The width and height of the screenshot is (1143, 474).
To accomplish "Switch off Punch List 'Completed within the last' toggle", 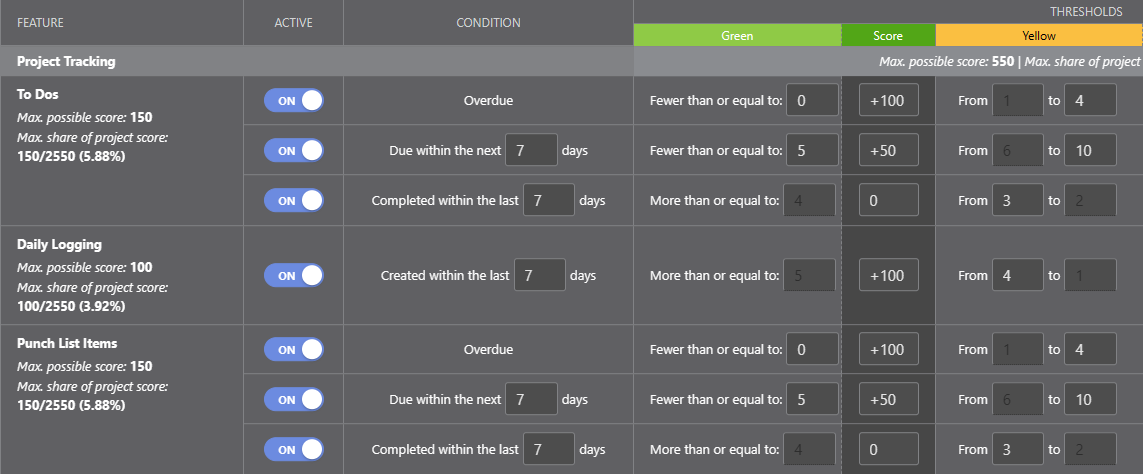I will [x=293, y=449].
